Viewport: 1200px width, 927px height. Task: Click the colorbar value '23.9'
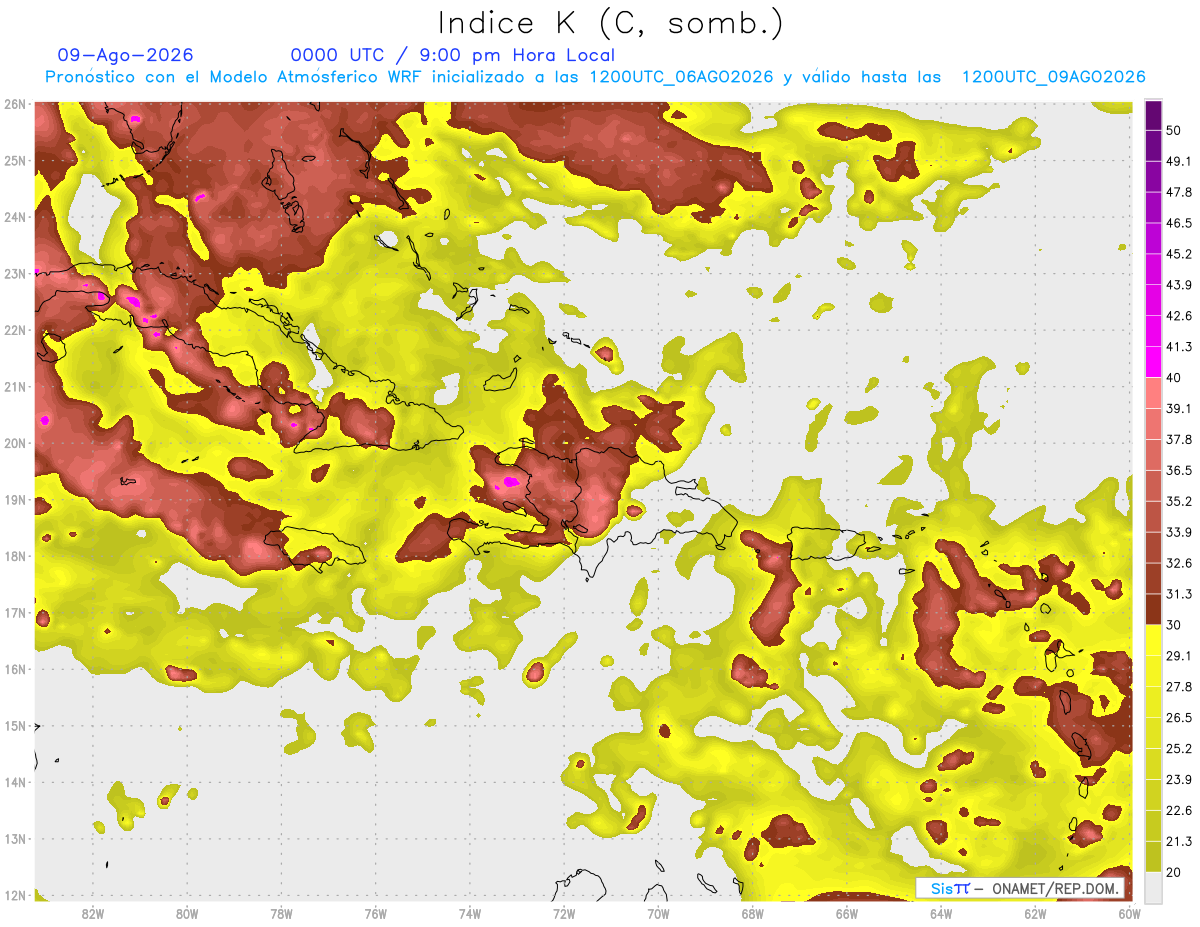[x=1180, y=780]
